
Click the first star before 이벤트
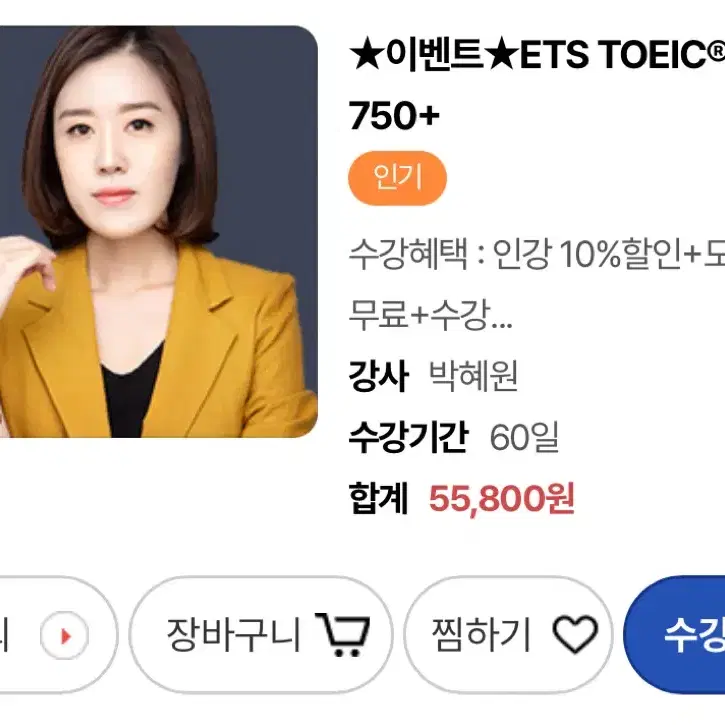click(x=366, y=55)
